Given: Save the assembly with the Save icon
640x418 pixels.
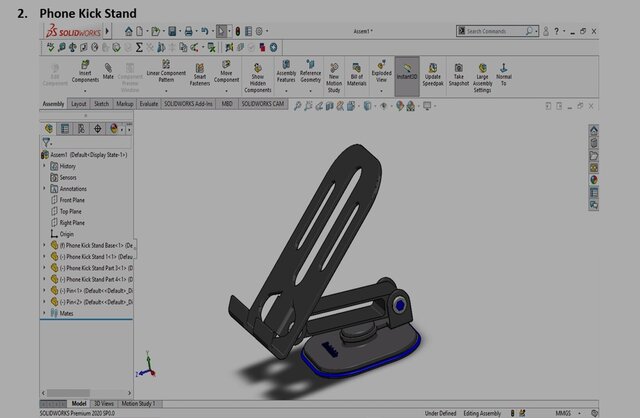Looking at the screenshot, I should (x=172, y=31).
